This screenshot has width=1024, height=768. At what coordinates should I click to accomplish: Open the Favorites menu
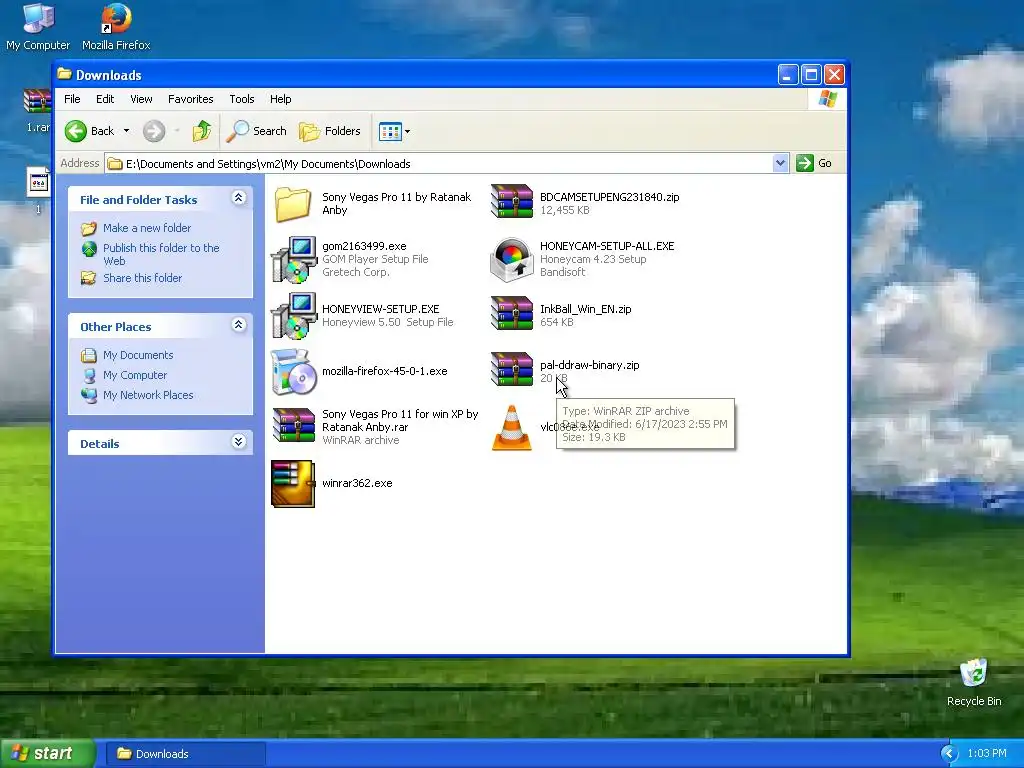coord(191,99)
